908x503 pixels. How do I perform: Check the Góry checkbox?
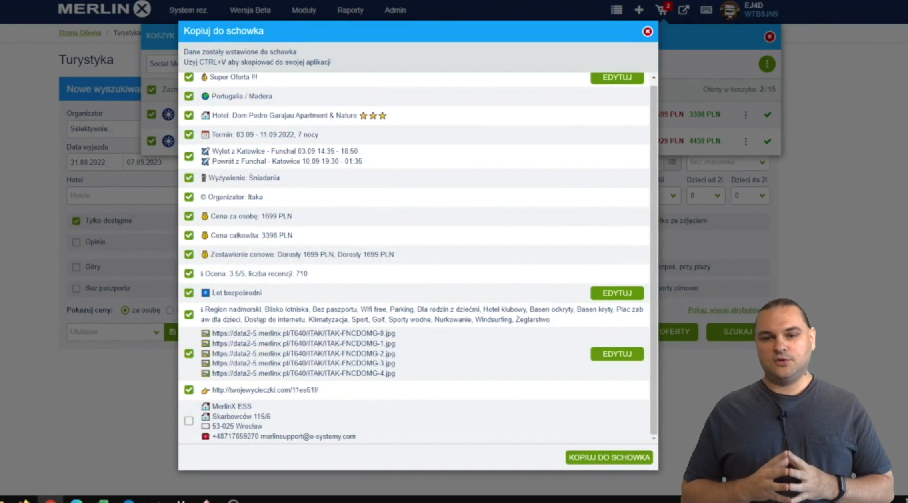(76, 267)
